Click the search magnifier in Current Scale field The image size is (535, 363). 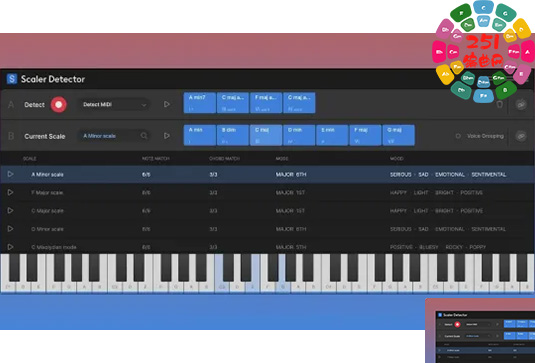(x=144, y=136)
